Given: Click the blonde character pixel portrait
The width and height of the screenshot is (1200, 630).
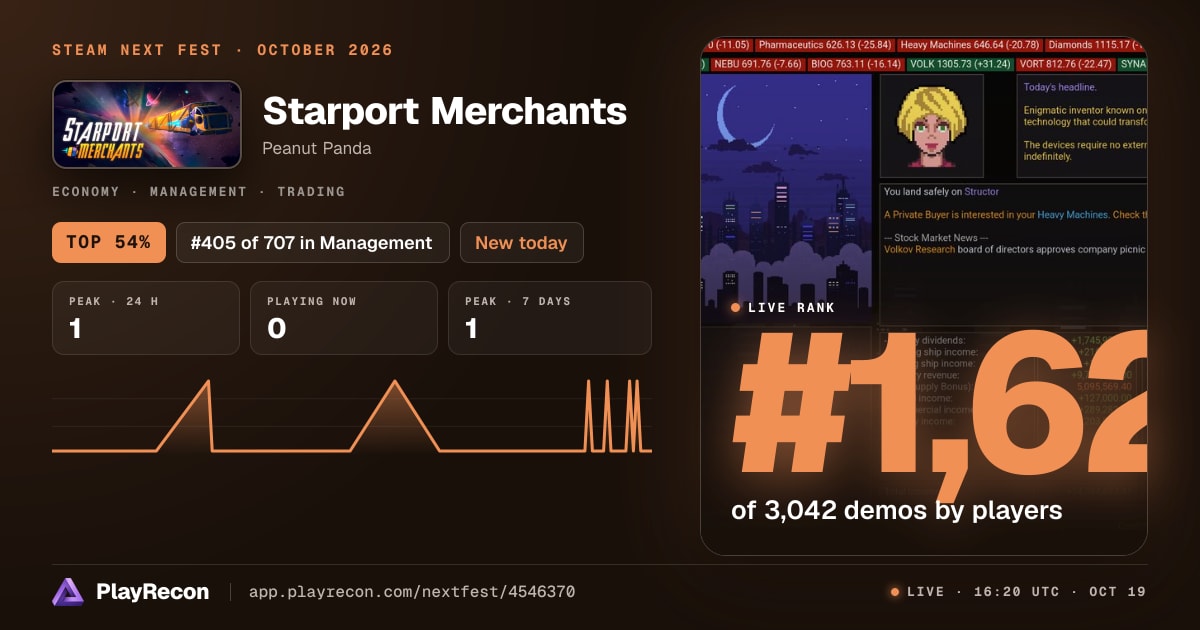Looking at the screenshot, I should point(932,126).
